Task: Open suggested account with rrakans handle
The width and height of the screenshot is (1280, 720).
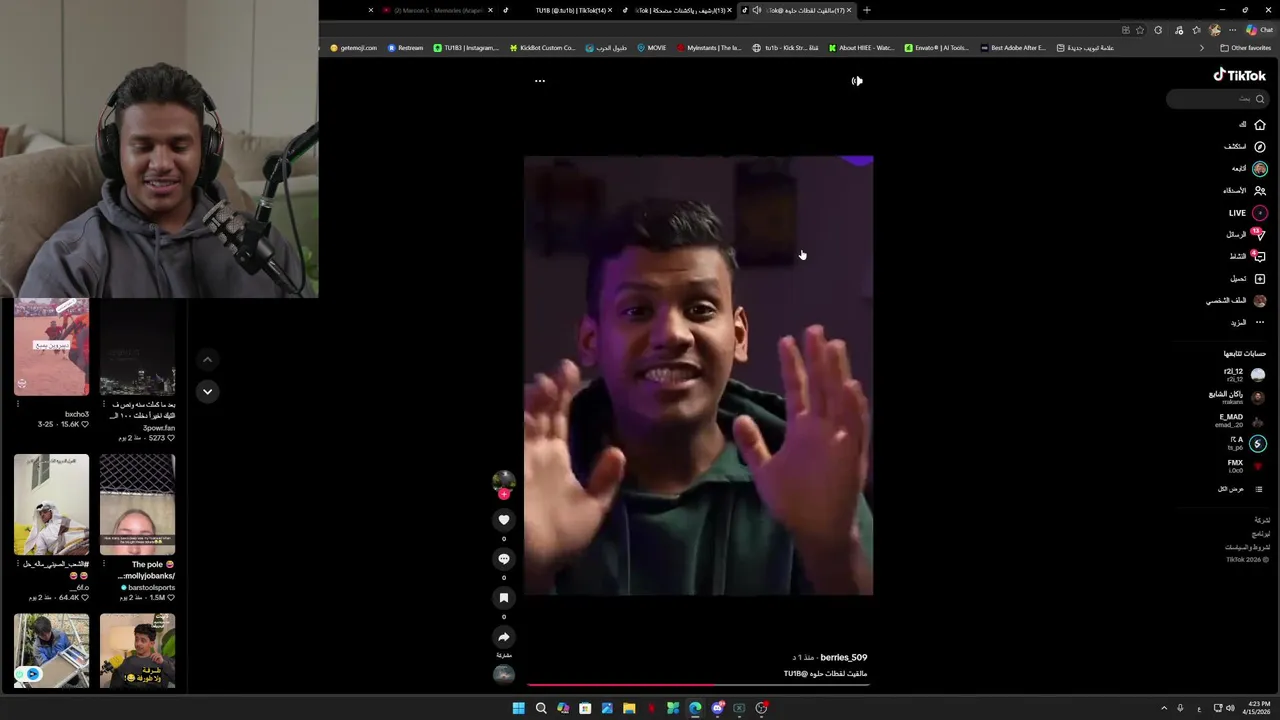Action: click(1236, 397)
